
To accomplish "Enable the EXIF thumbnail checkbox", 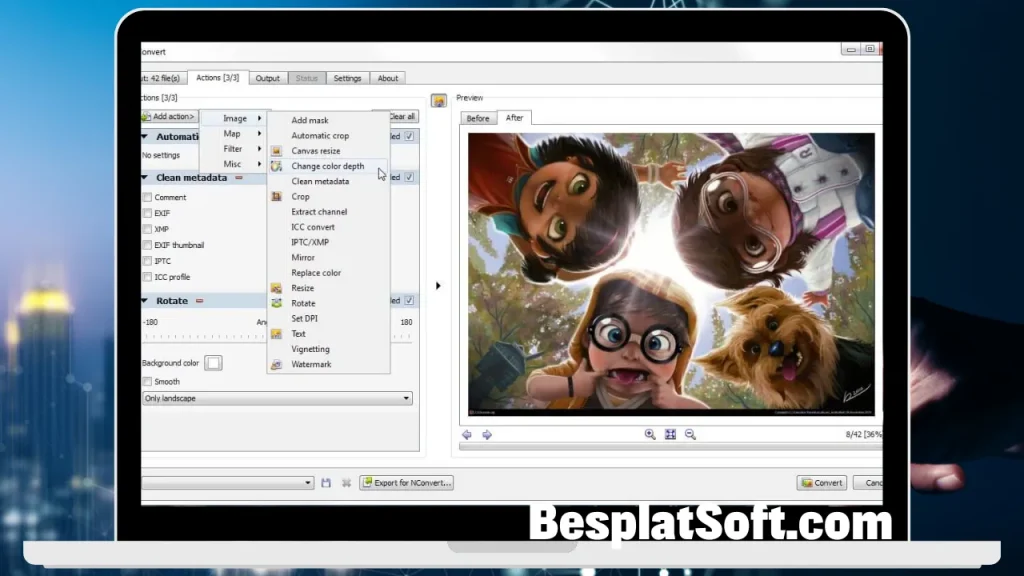I will point(146,245).
